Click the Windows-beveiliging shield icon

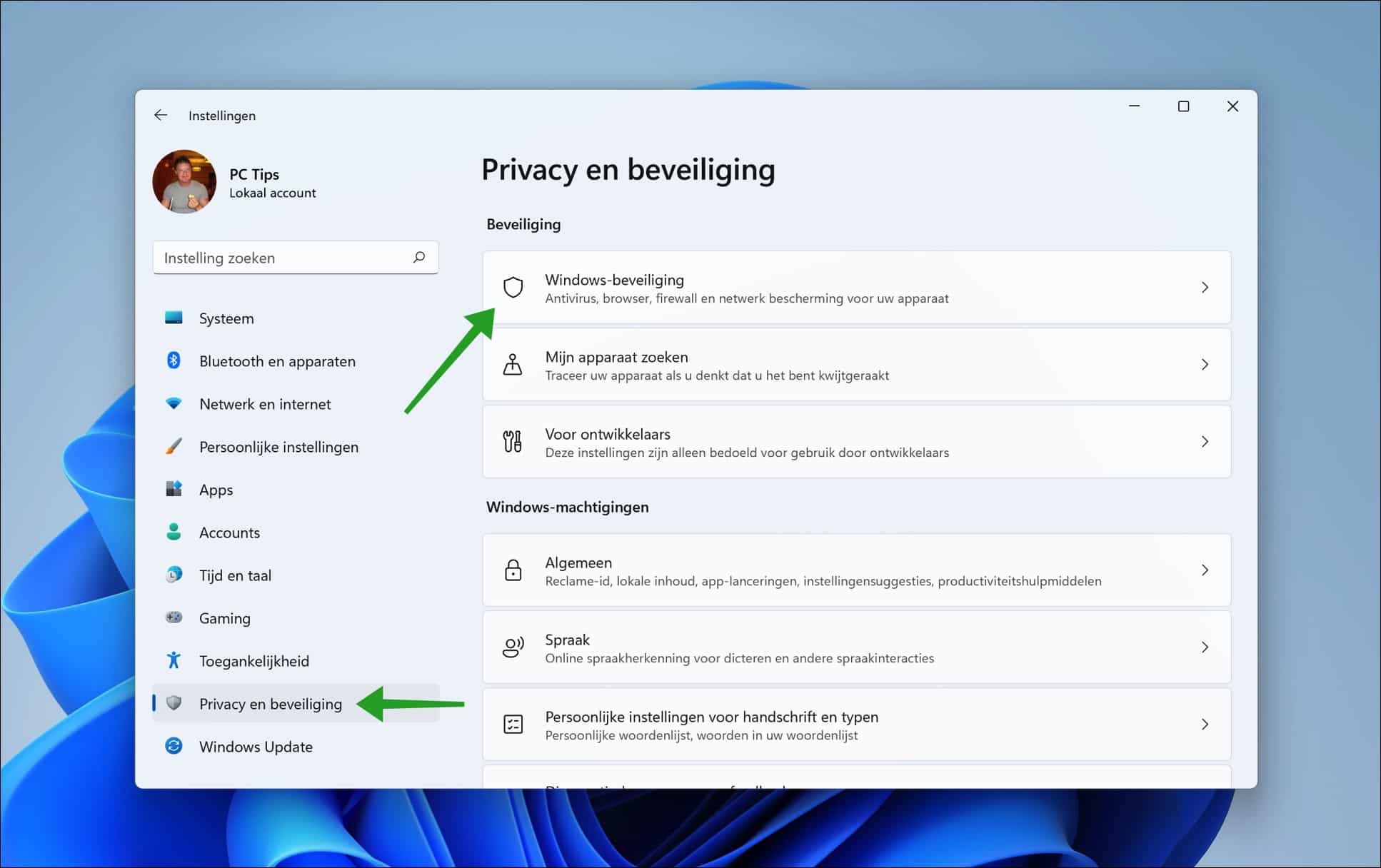point(513,288)
